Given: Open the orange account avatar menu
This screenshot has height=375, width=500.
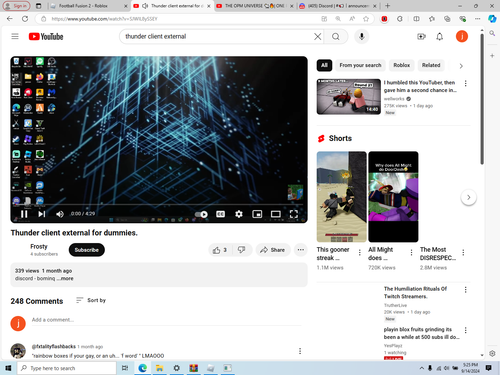Looking at the screenshot, I should (x=462, y=36).
